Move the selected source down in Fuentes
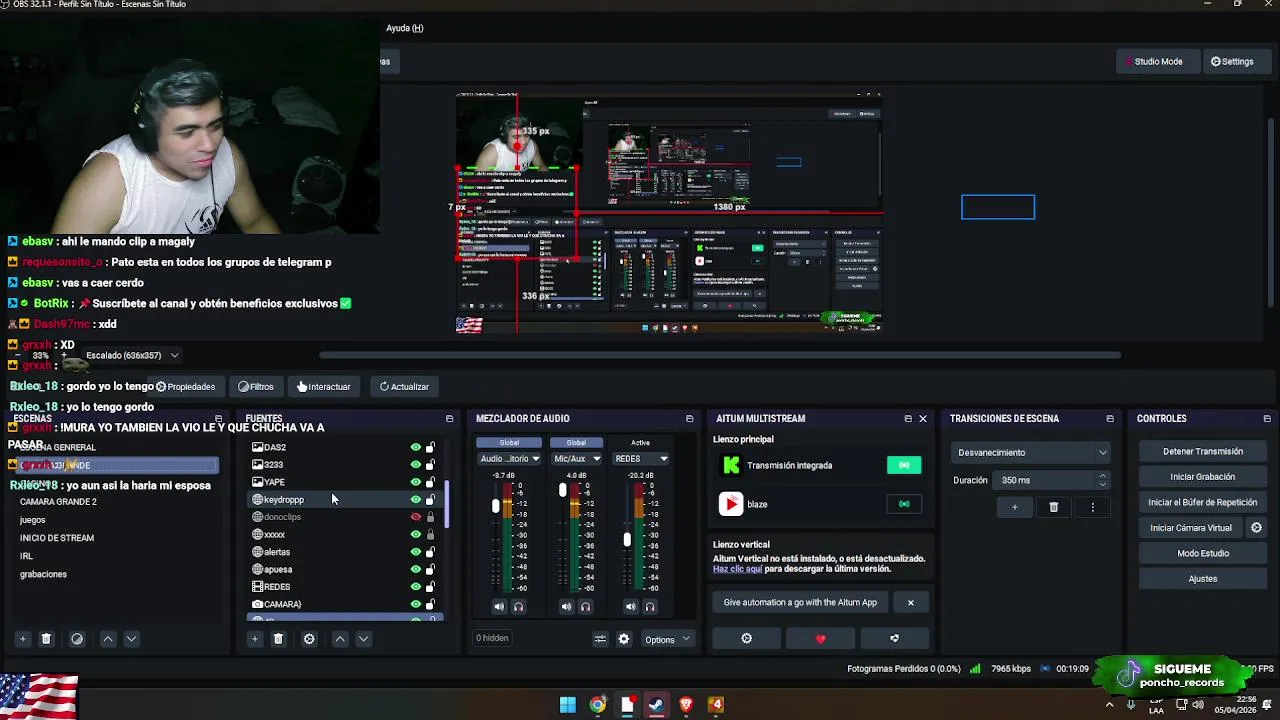The height and width of the screenshot is (720, 1280). tap(363, 639)
